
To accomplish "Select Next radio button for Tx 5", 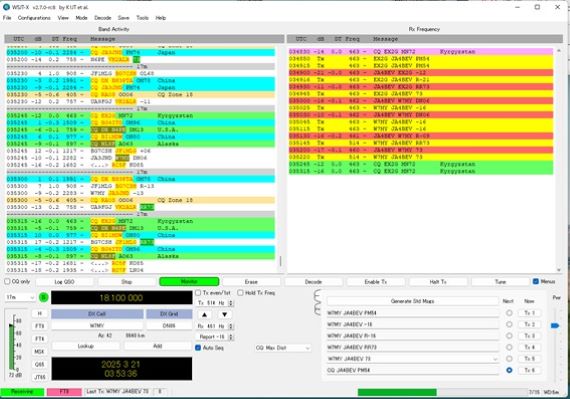I will (509, 359).
